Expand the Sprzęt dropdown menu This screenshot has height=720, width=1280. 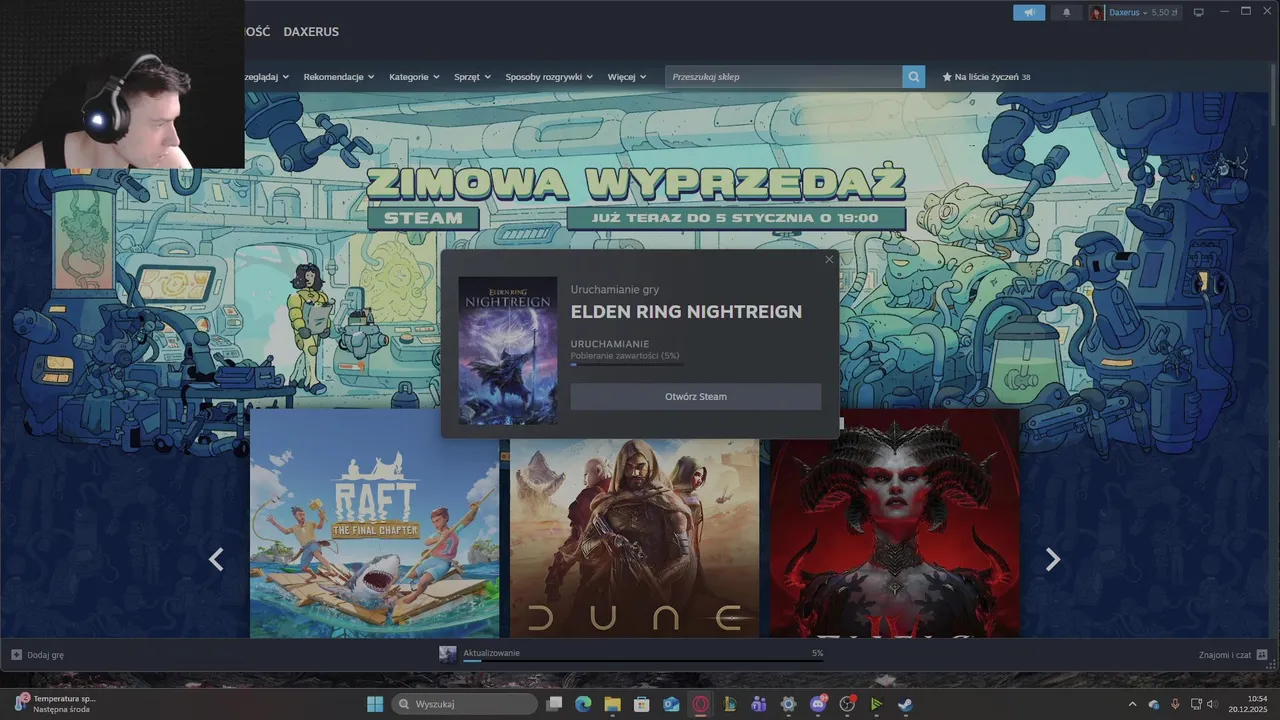[473, 77]
